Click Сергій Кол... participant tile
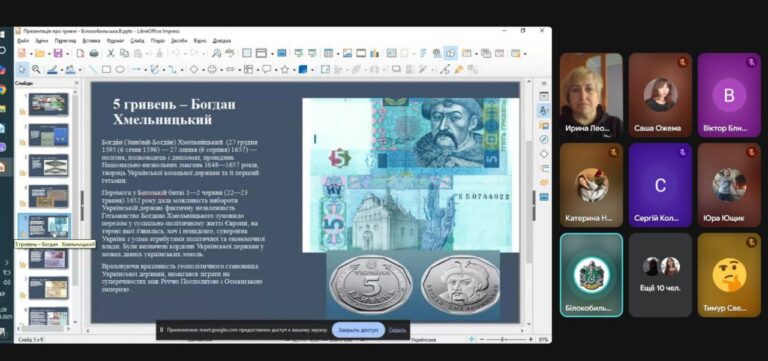The height and width of the screenshot is (361, 768). point(660,185)
